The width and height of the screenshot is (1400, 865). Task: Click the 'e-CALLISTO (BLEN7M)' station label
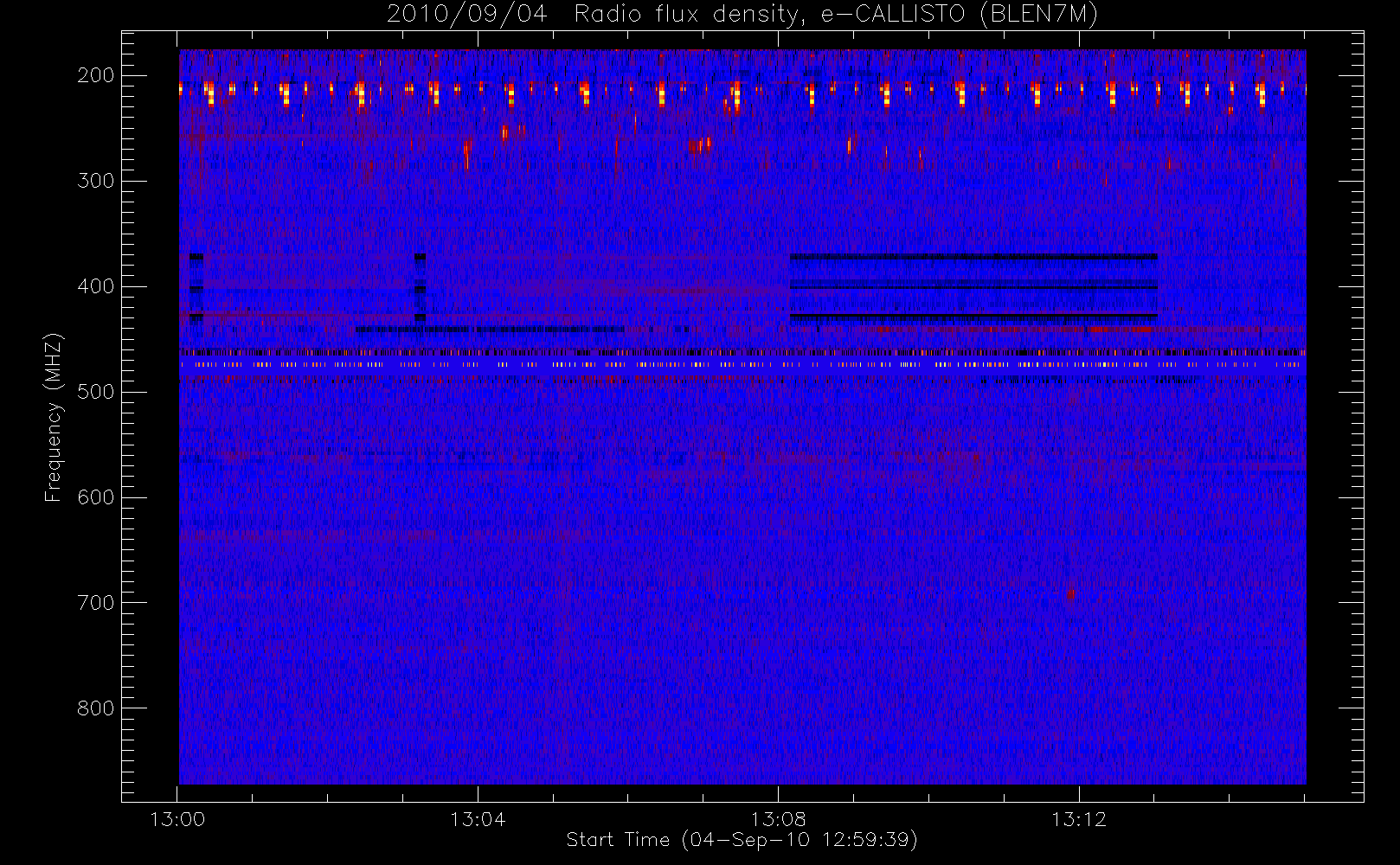tap(959, 14)
